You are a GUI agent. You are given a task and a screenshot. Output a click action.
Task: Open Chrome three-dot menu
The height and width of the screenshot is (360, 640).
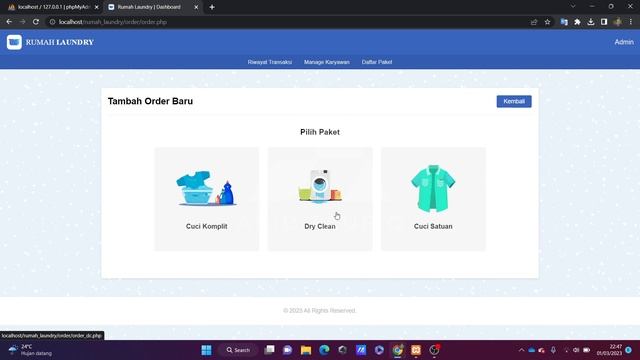[631, 22]
